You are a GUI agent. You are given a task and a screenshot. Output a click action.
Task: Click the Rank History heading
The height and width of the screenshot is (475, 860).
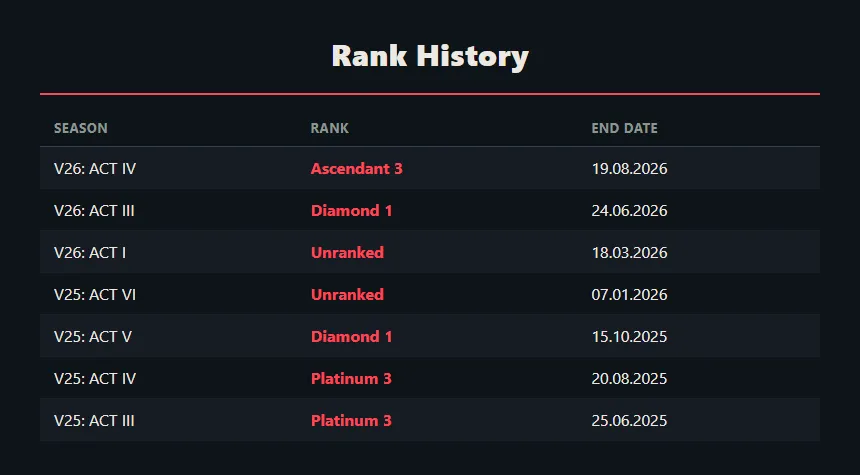point(430,56)
